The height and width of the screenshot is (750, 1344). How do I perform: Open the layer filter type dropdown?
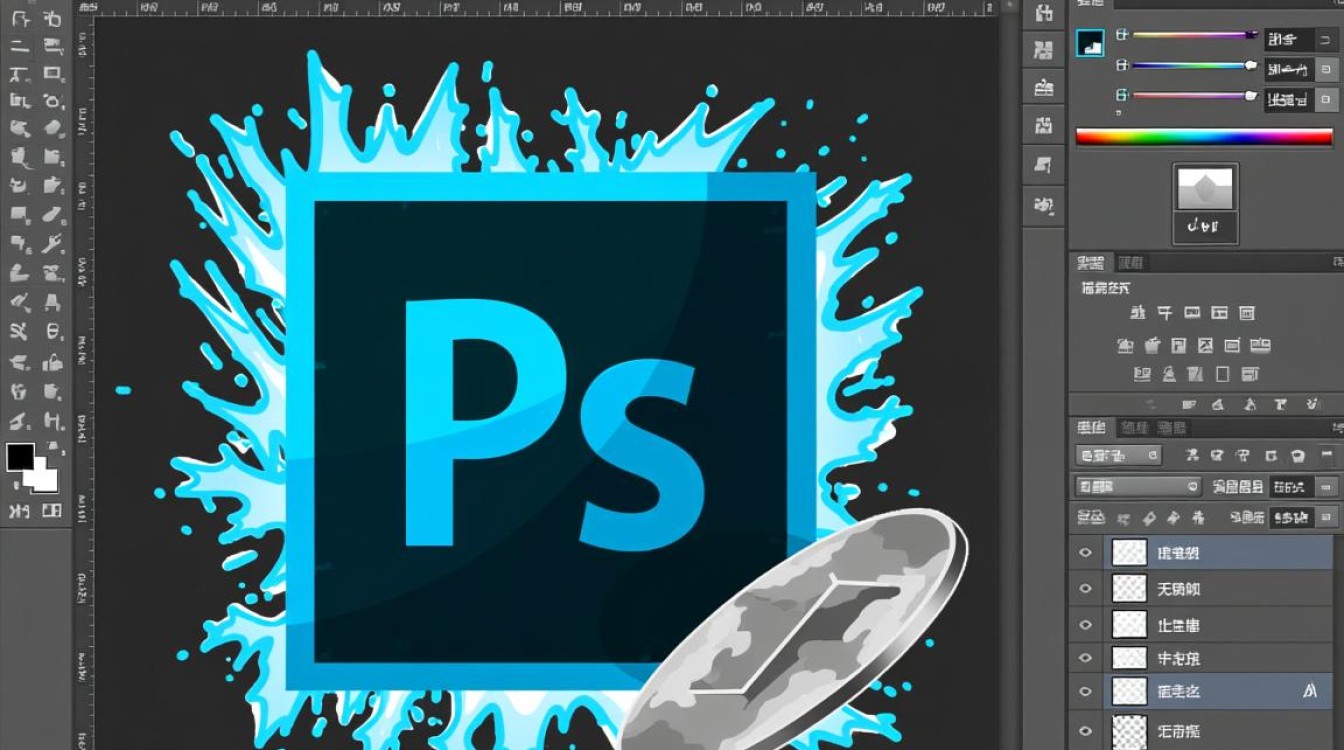tap(1118, 455)
